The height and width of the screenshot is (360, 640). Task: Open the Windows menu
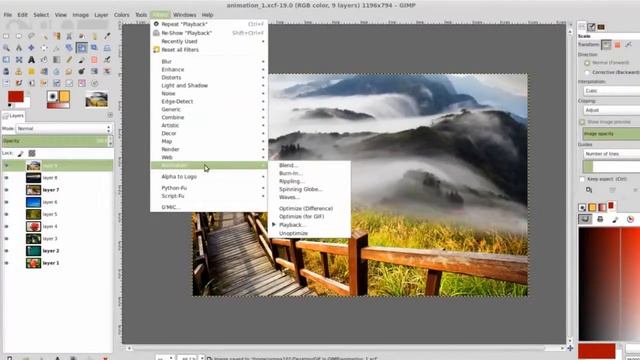184,15
